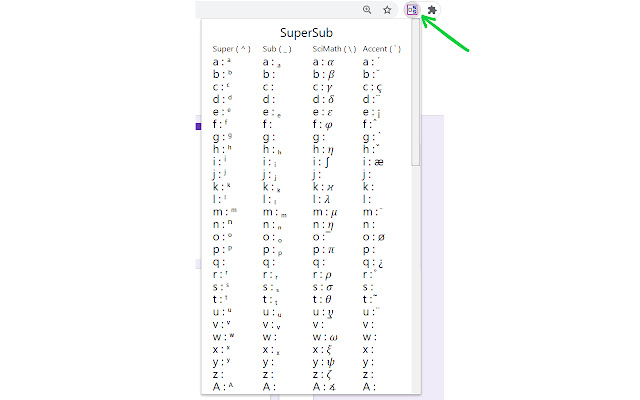Open the SuperSub extension icon in toolbar
640x400 pixels.
click(x=412, y=10)
